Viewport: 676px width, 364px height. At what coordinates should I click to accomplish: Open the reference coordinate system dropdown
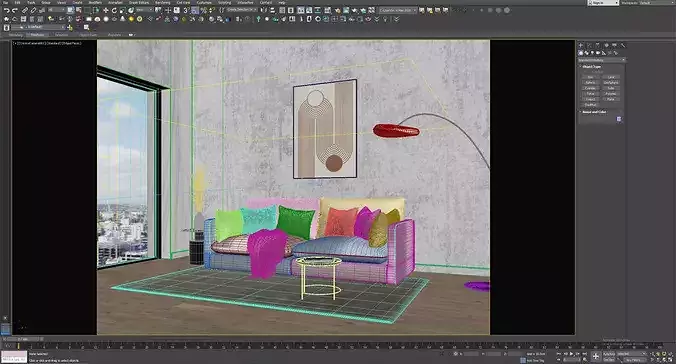pos(144,10)
